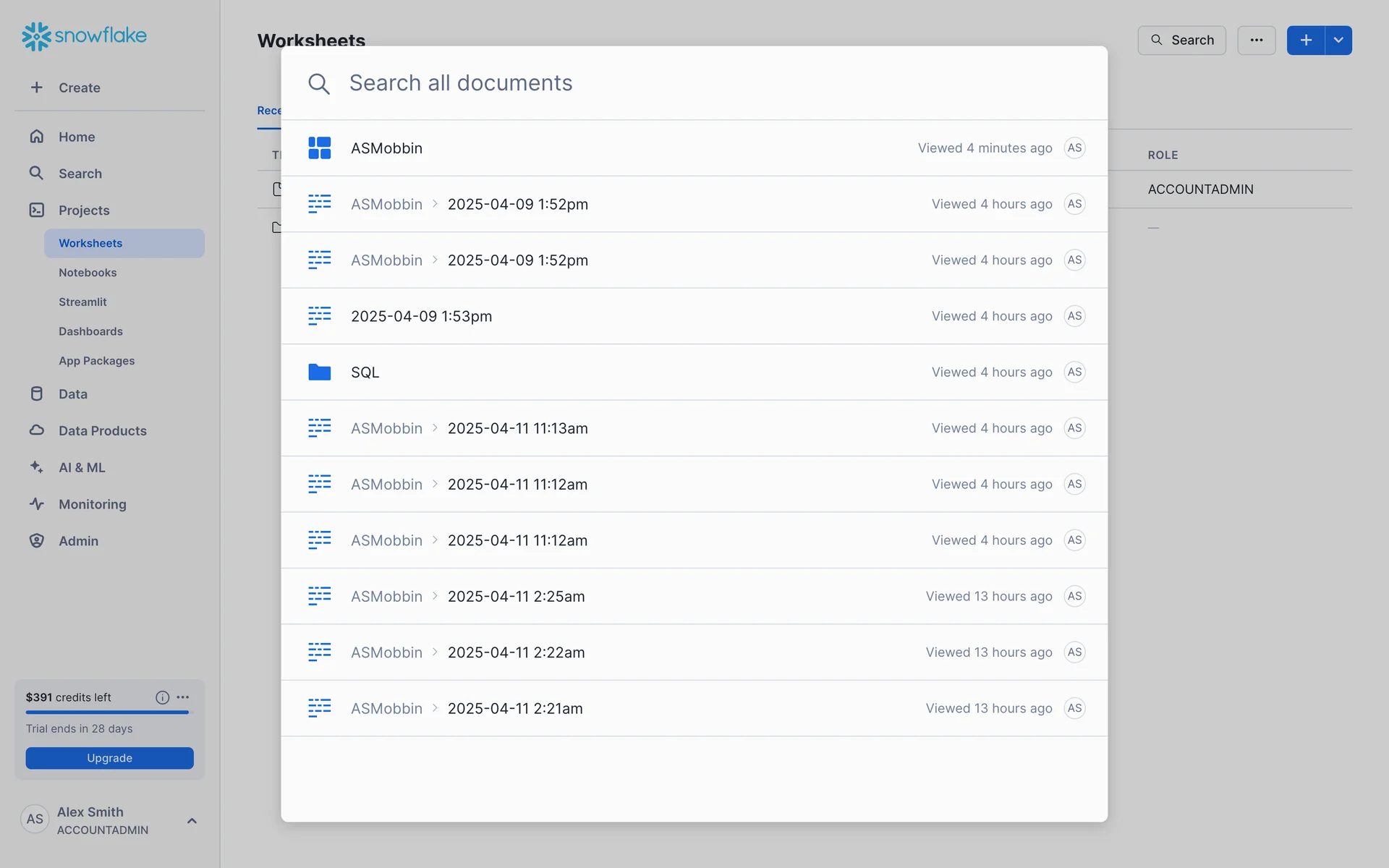Open the Monitoring activity icon
This screenshot has height=868, width=1389.
37,504
